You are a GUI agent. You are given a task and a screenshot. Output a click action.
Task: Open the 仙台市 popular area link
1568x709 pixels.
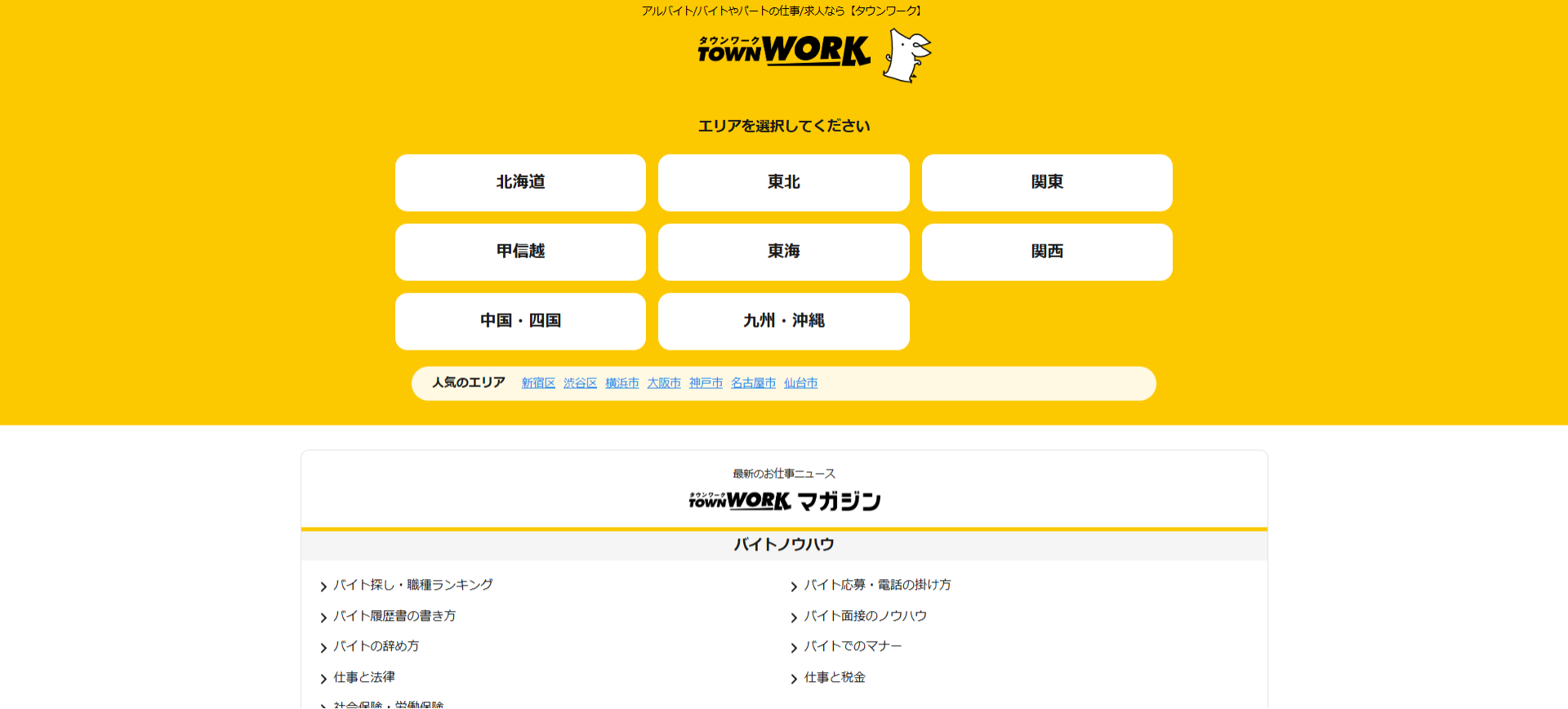pos(800,383)
